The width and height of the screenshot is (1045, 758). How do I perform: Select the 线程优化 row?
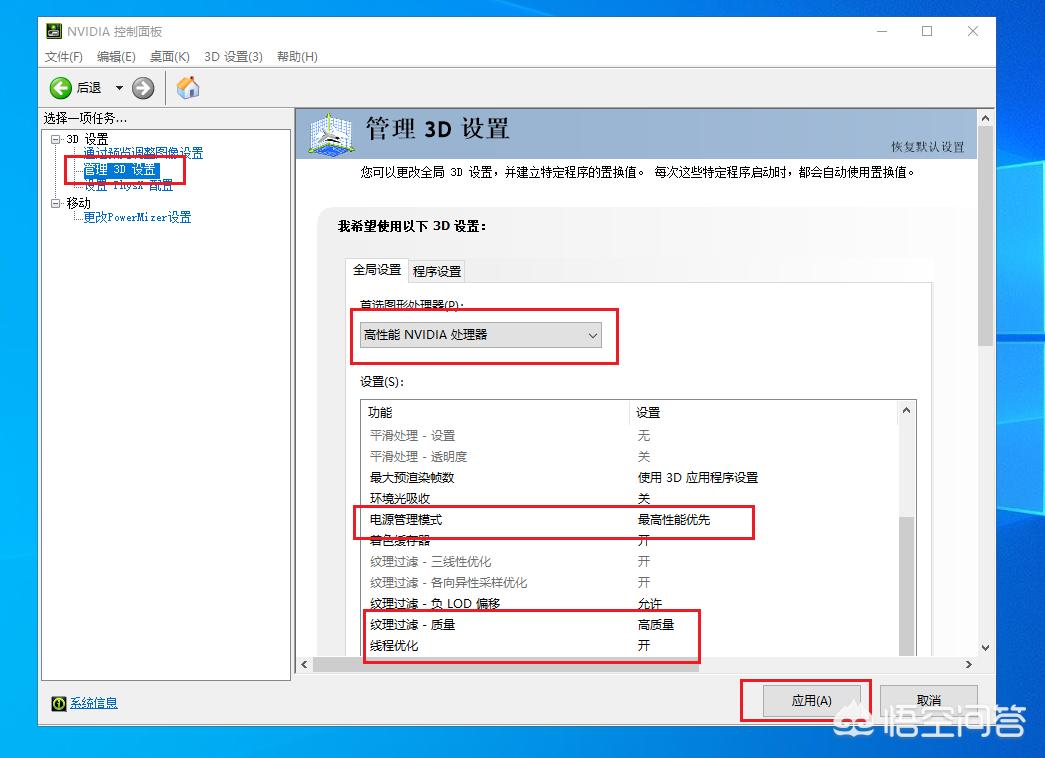pos(629,645)
